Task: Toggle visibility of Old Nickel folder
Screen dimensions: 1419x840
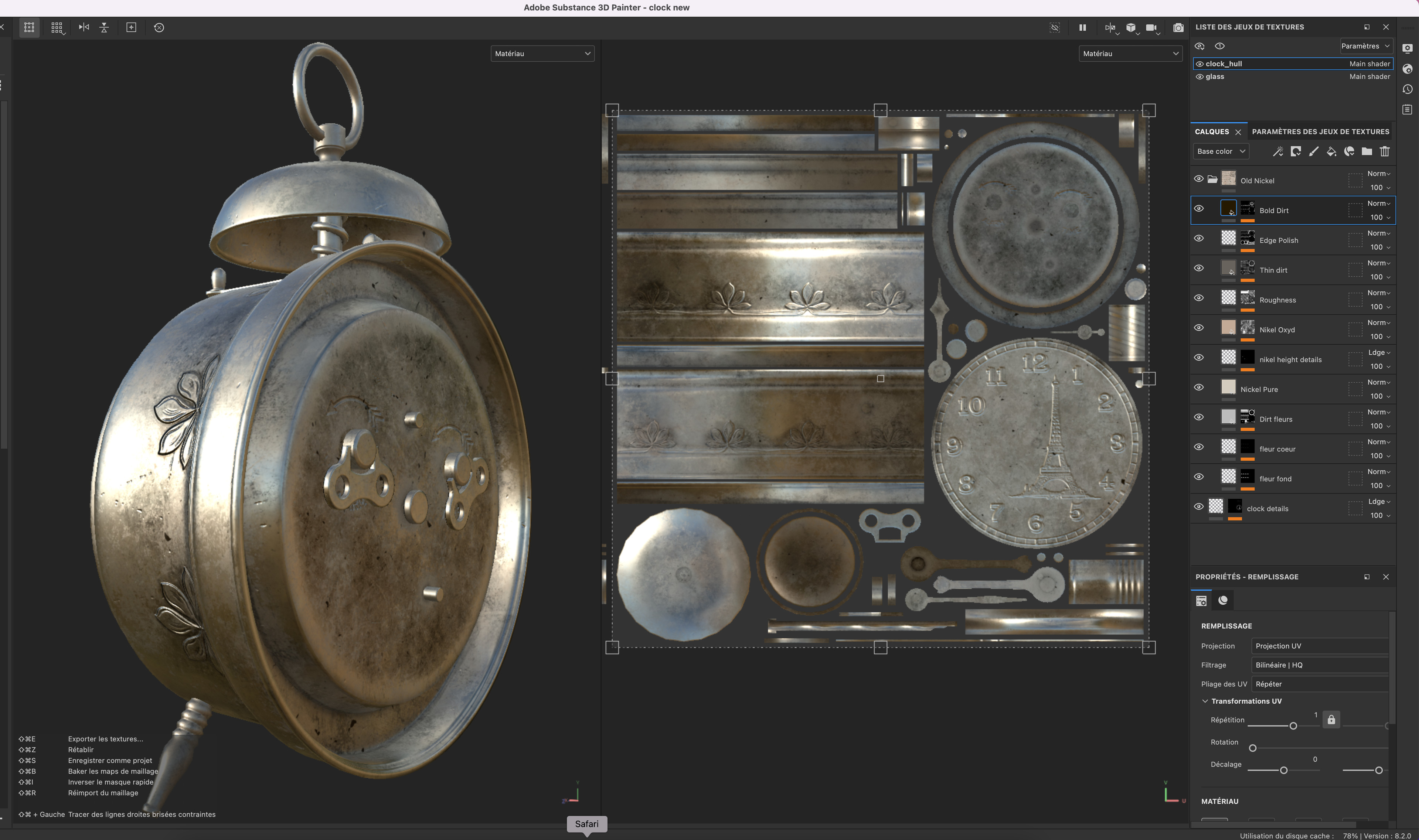Action: (x=1199, y=179)
